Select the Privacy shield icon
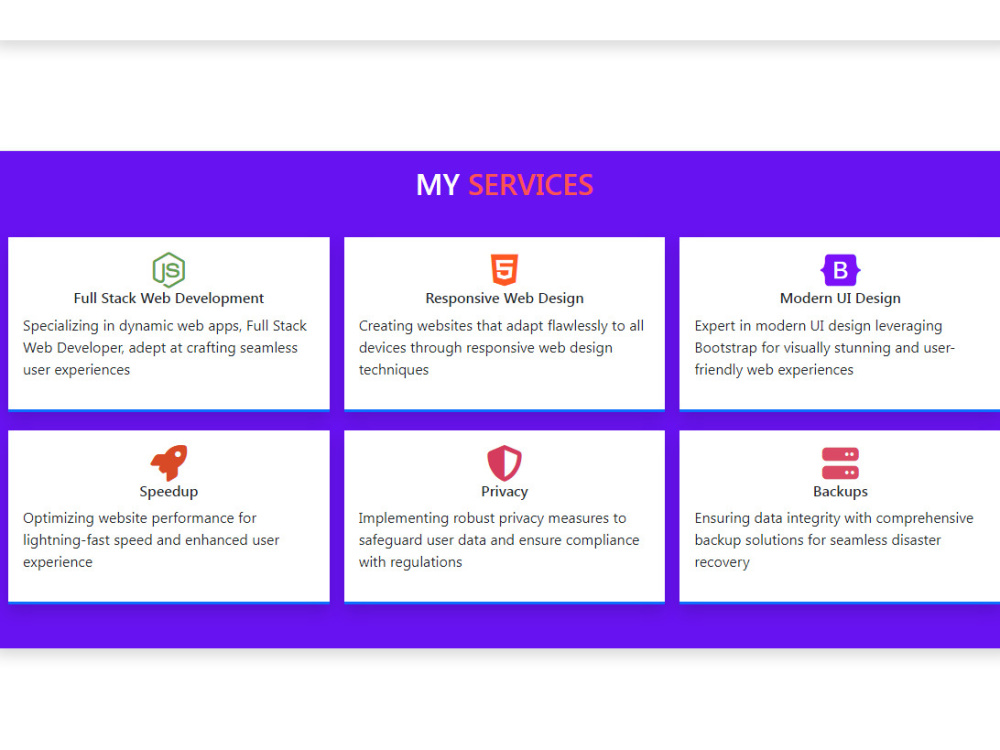This screenshot has width=1000, height=750. 504,461
